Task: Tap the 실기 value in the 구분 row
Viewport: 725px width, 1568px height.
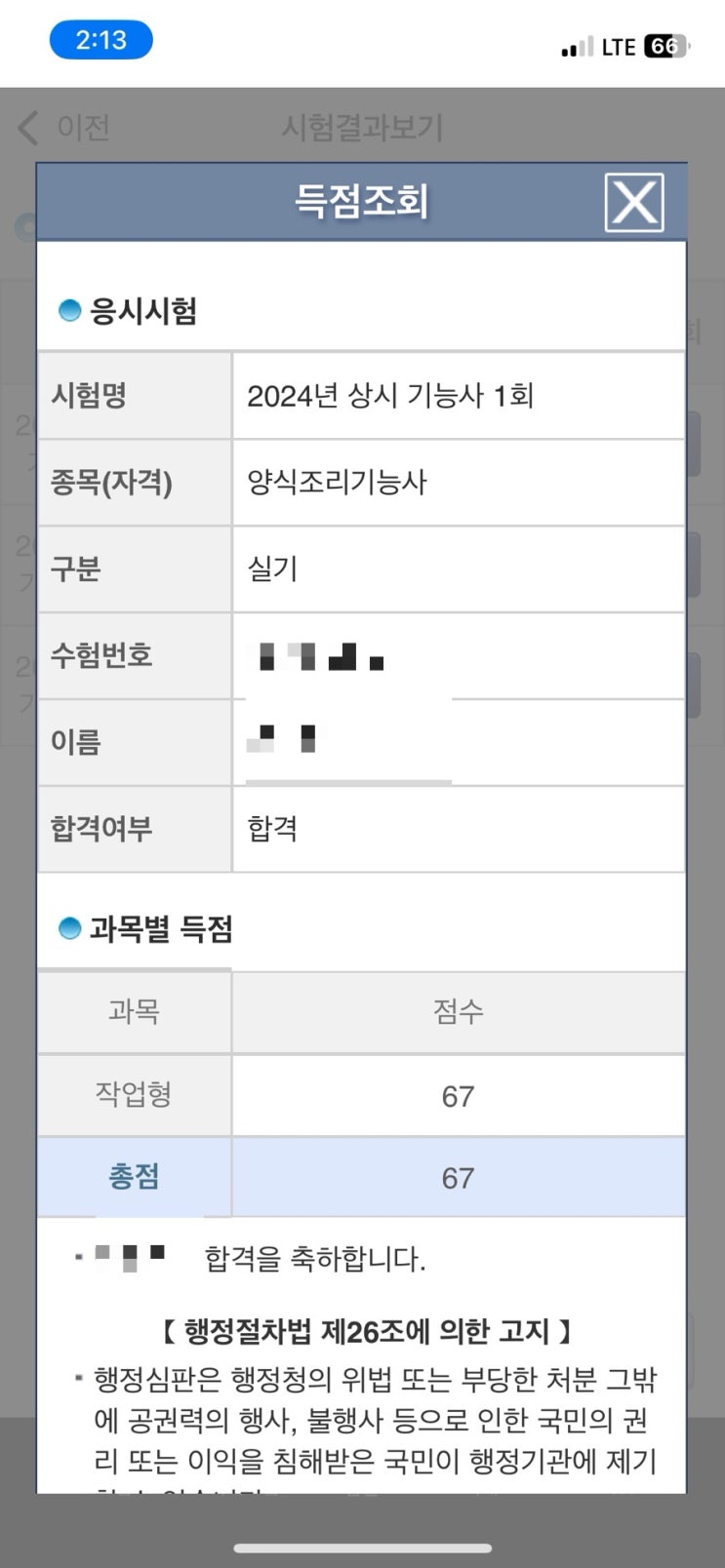Action: 272,568
